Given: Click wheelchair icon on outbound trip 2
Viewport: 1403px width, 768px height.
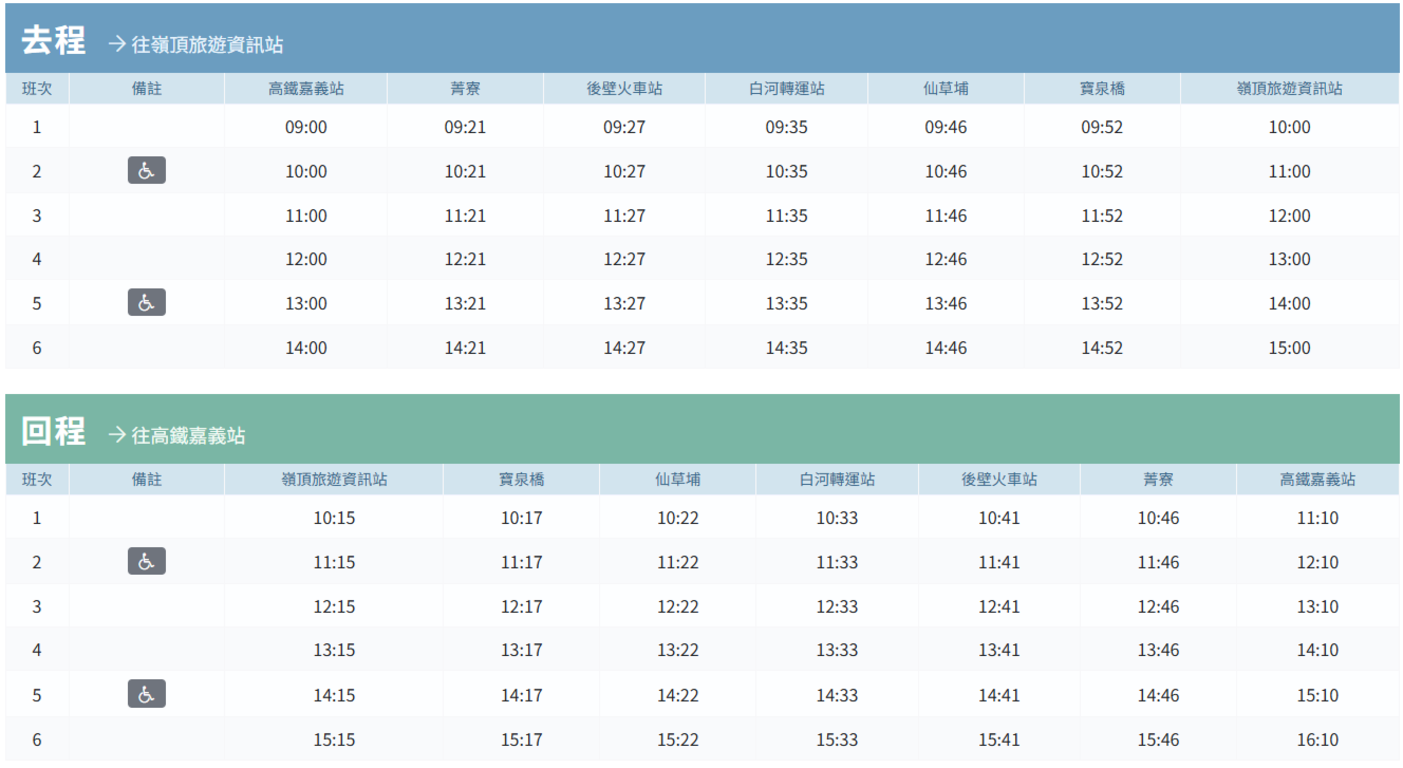Looking at the screenshot, I should click(x=146, y=171).
